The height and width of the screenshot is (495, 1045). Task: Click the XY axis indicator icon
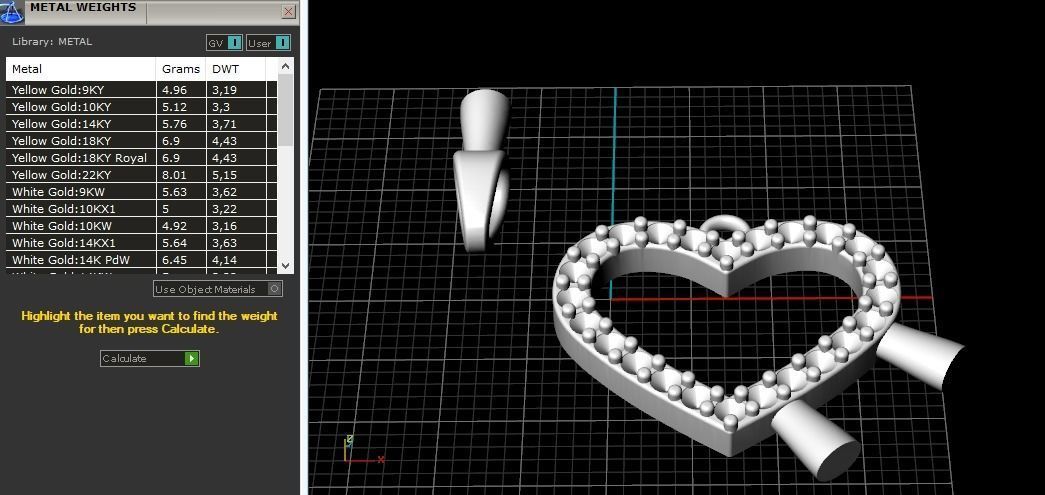pos(363,450)
